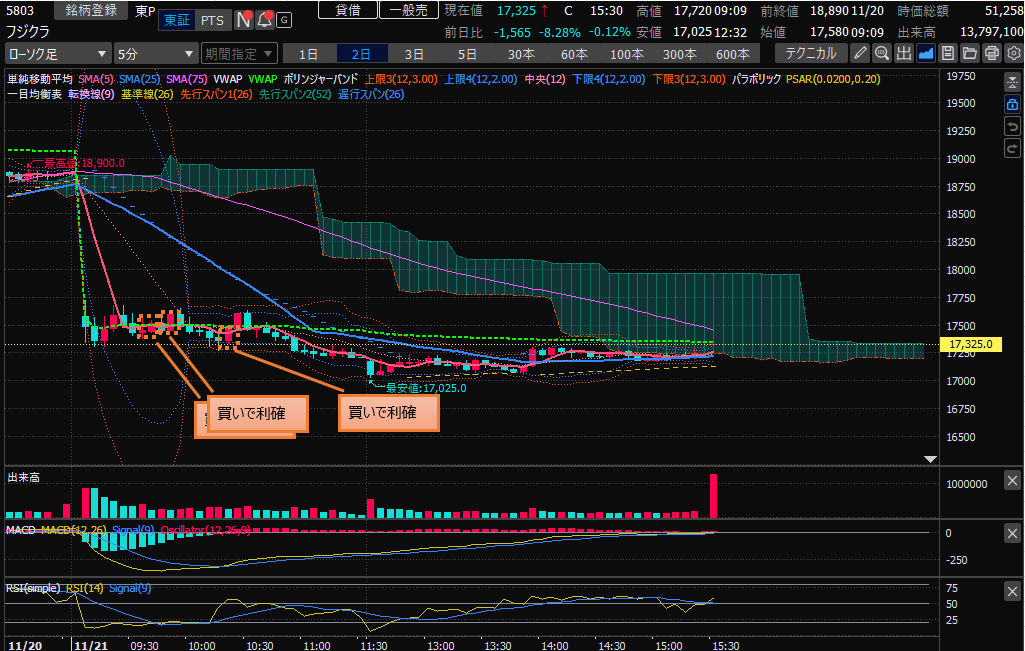Screen dimensions: 1025x651
Task: Select the pencil drawing tool icon
Action: click(860, 53)
